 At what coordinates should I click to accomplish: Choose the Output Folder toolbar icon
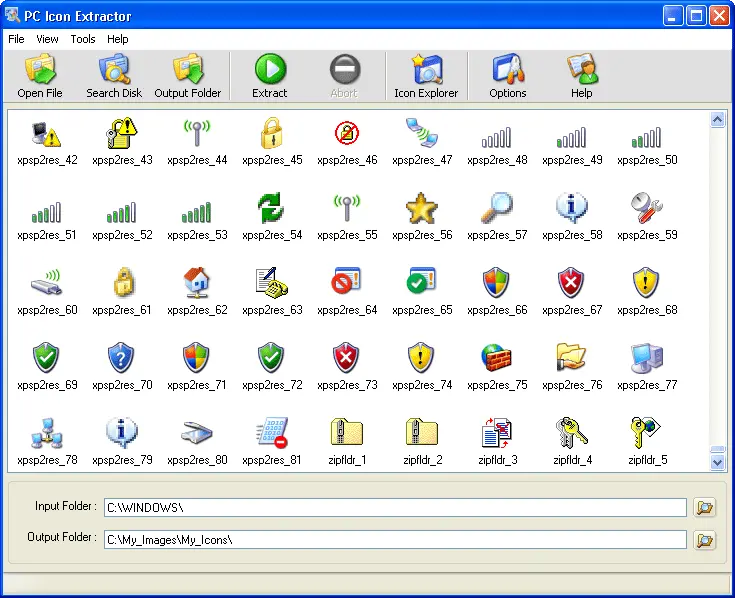click(188, 76)
